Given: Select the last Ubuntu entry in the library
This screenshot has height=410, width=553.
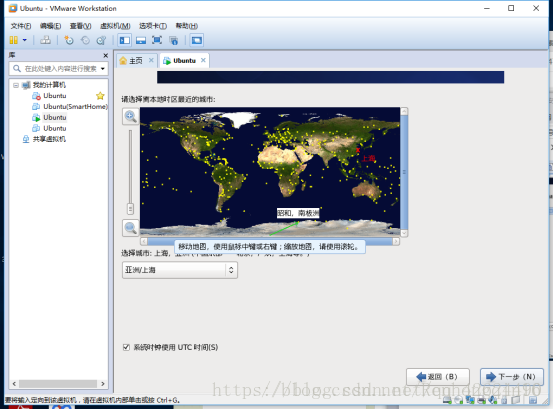Looking at the screenshot, I should (x=55, y=128).
